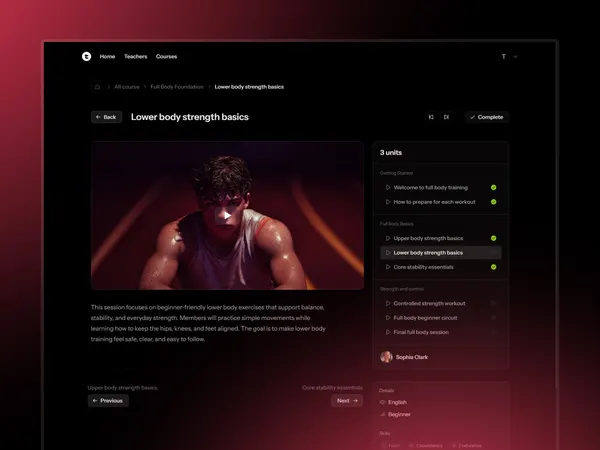Toggle completion check for Upper body strength basics
The width and height of the screenshot is (600, 450).
(x=494, y=238)
